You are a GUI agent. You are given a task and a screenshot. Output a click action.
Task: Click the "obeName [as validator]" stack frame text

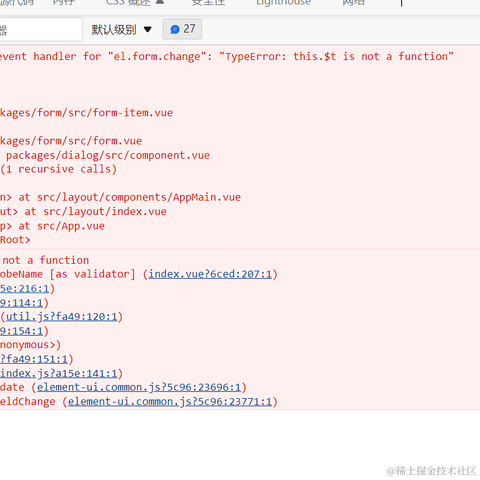click(x=68, y=274)
